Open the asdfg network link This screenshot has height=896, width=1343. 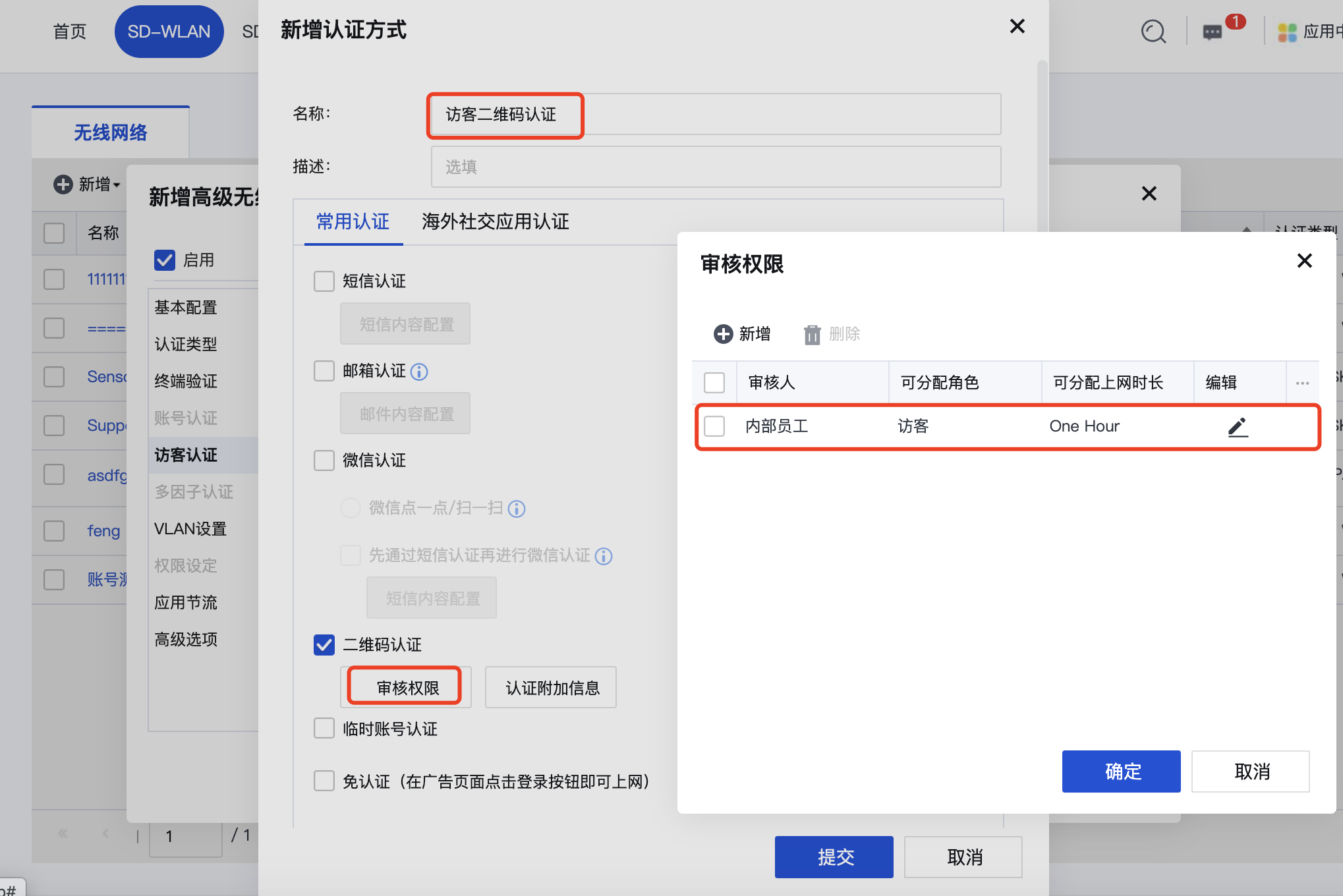(107, 475)
